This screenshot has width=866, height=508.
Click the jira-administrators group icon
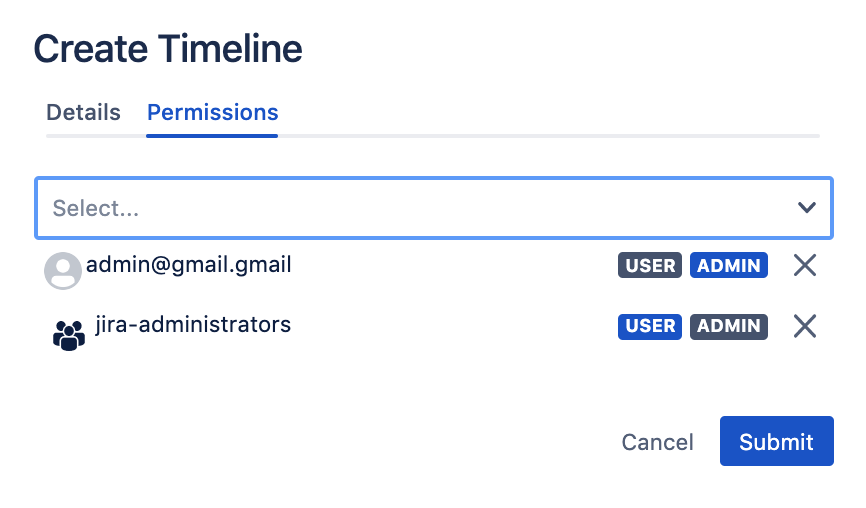tap(69, 334)
